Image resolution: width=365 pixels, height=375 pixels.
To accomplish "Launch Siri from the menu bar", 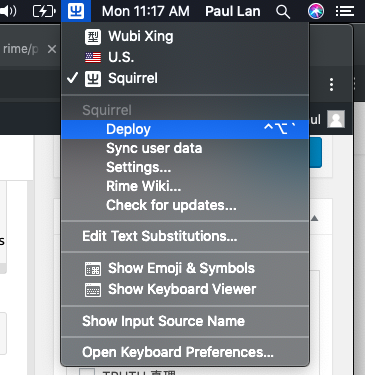I will [316, 11].
